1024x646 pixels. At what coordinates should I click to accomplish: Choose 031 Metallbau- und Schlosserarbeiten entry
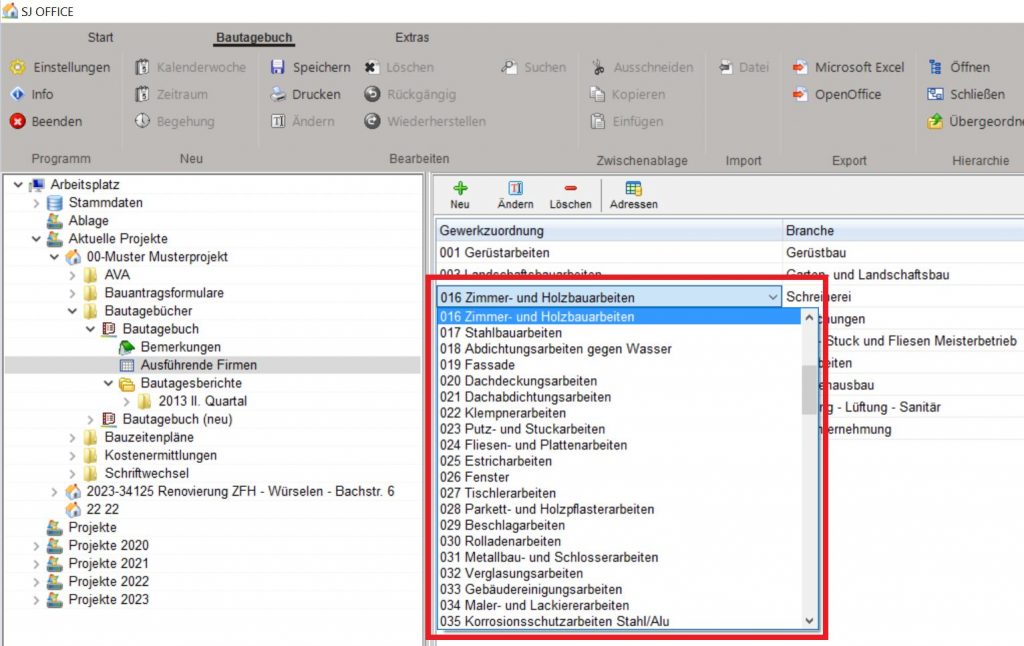[548, 557]
